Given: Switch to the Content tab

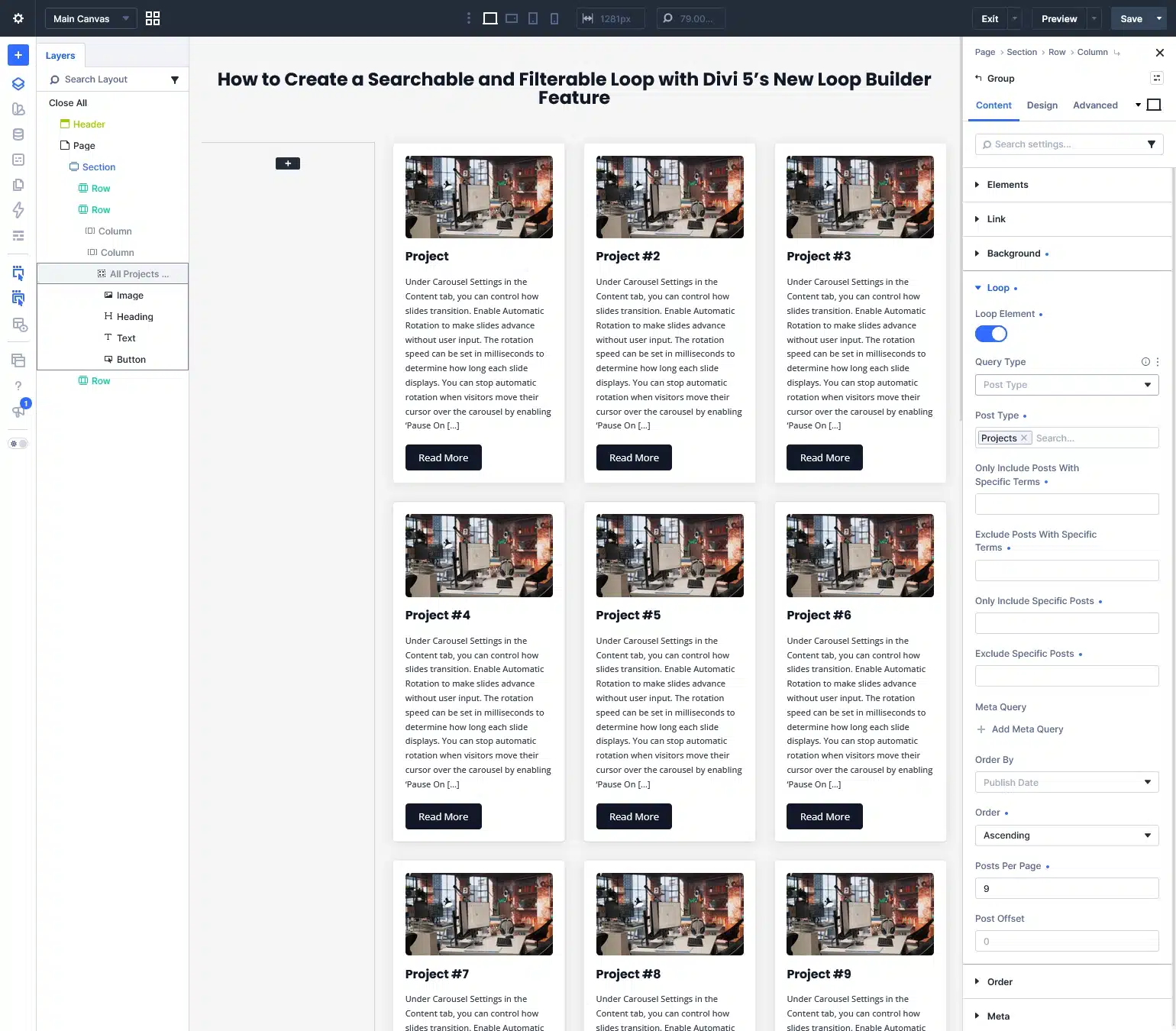Looking at the screenshot, I should pyautogui.click(x=993, y=105).
